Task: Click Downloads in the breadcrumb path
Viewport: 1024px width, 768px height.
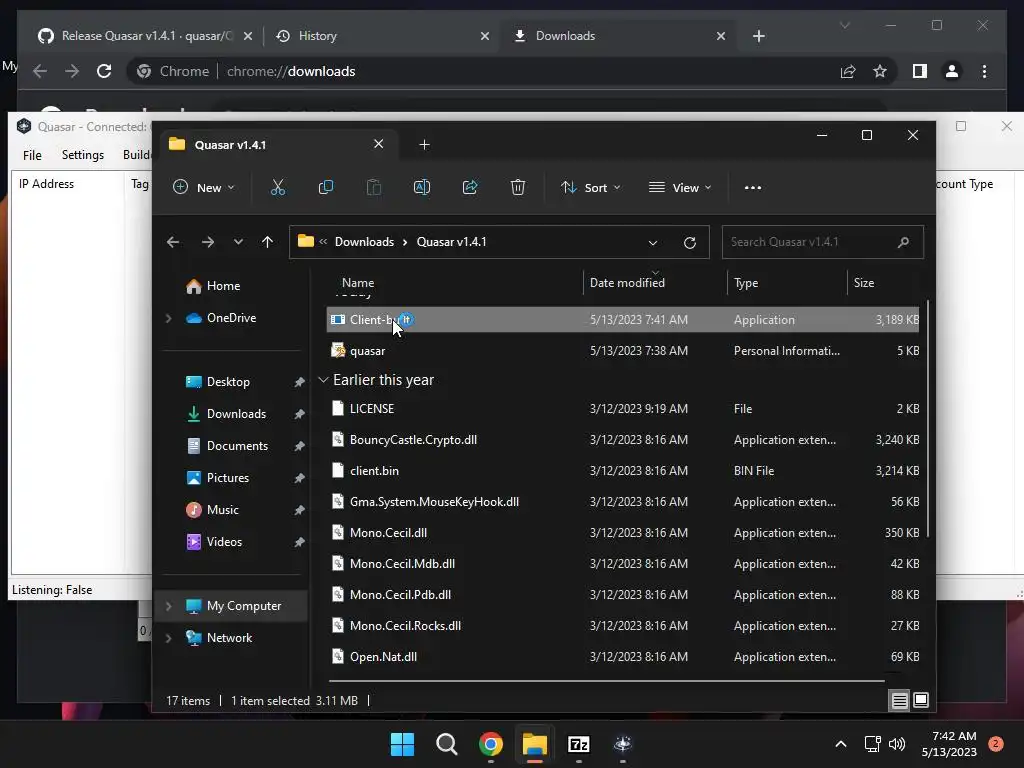Action: [x=364, y=242]
